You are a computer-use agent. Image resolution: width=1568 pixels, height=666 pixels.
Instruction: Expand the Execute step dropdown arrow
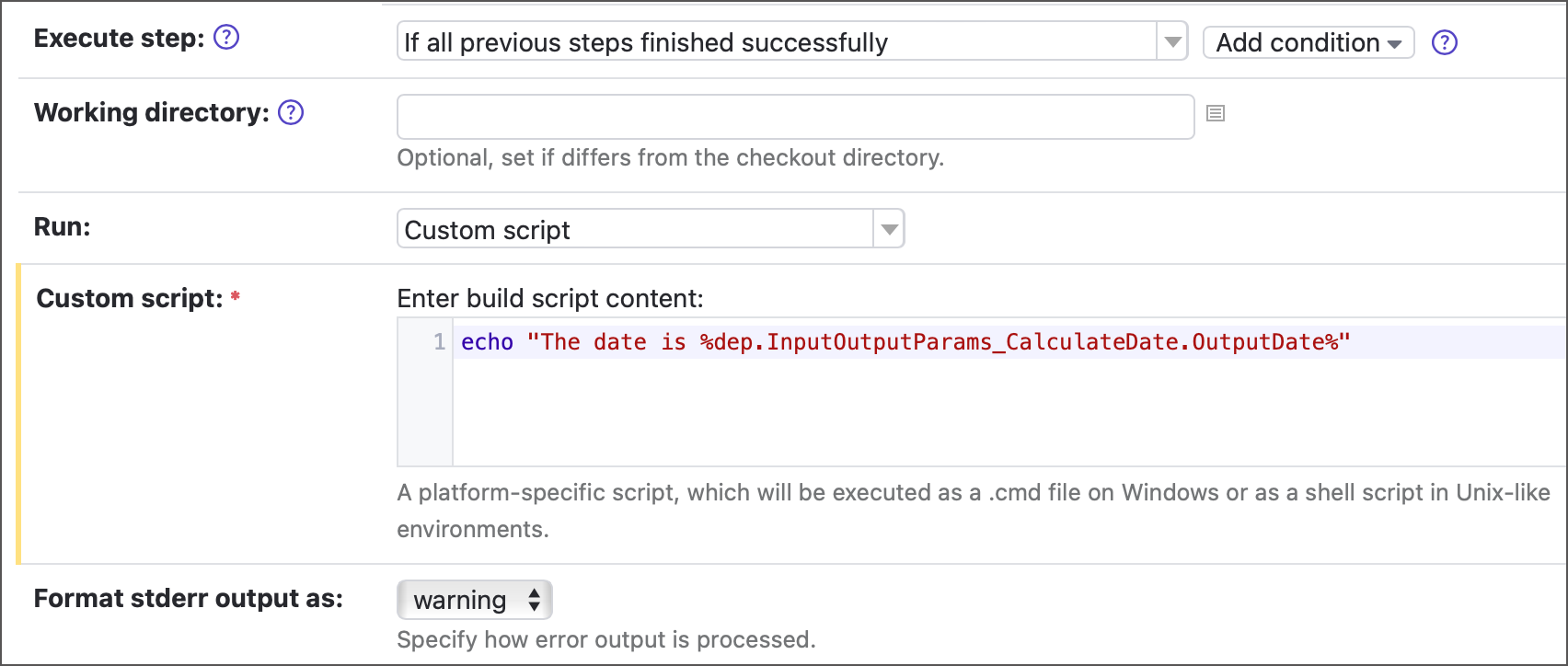click(x=1172, y=42)
